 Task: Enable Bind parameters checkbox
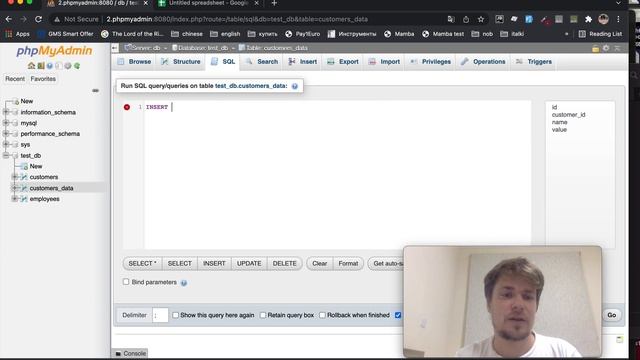click(126, 282)
